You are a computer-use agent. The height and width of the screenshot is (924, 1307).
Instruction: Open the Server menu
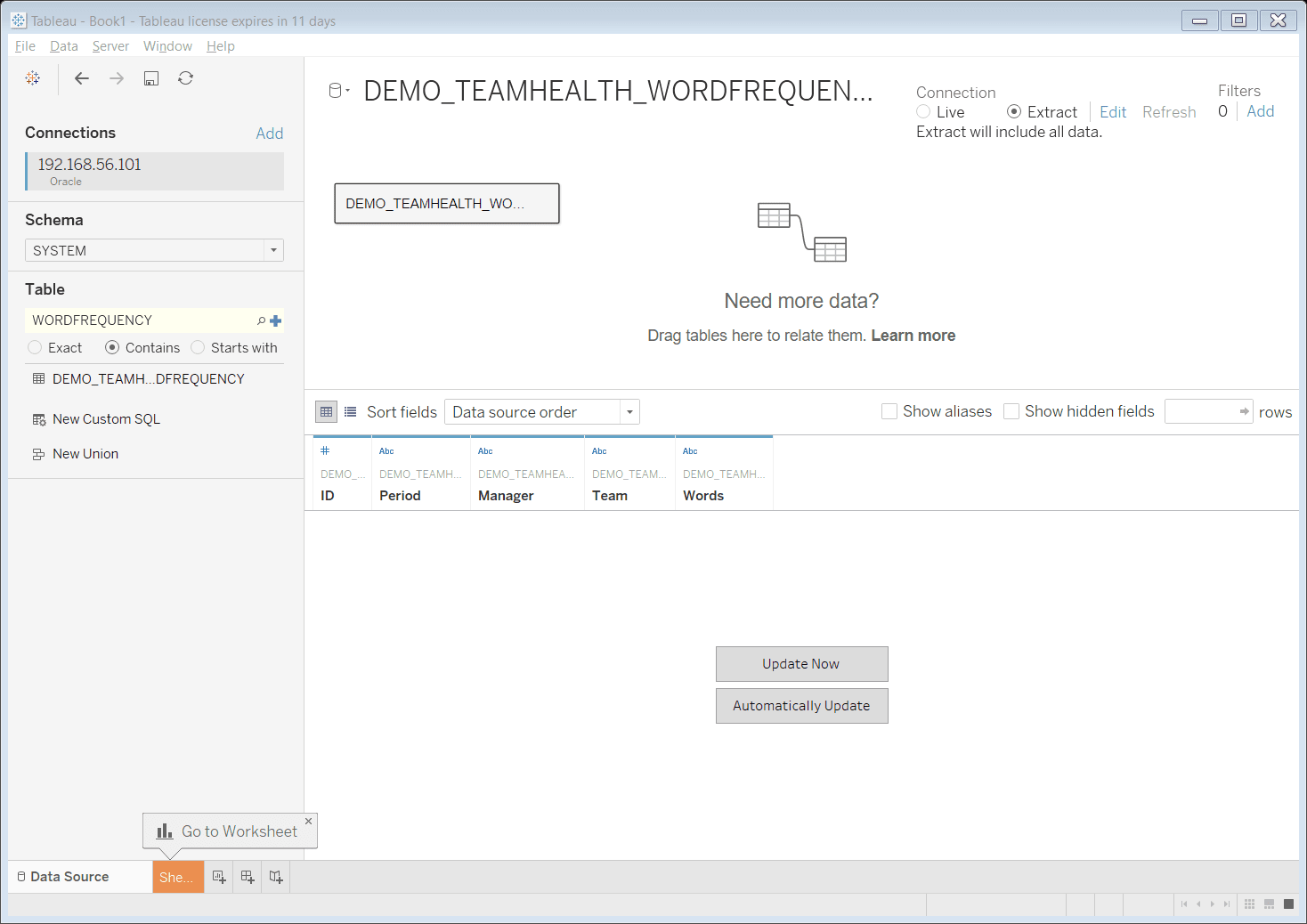click(x=110, y=46)
